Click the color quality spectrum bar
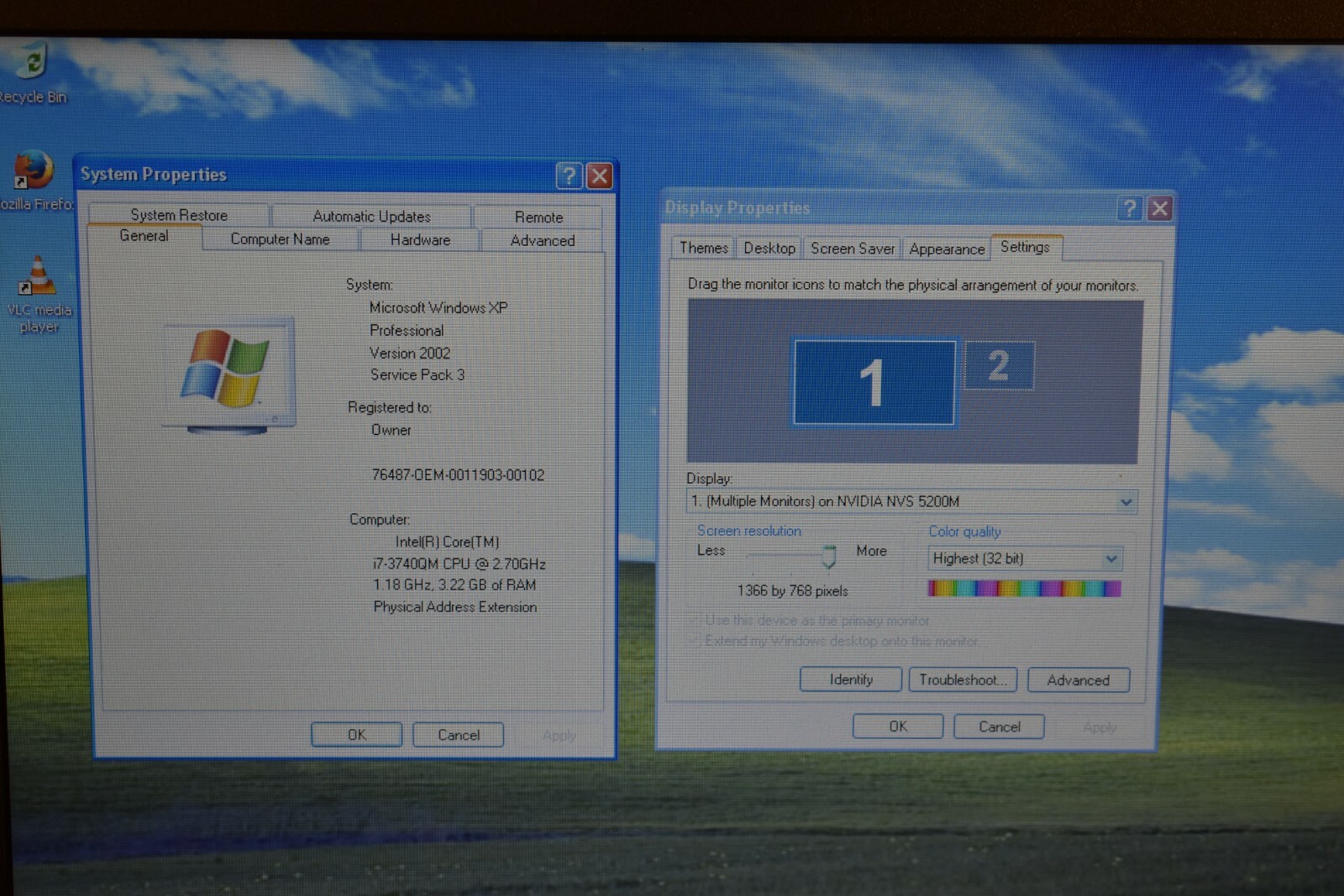Image resolution: width=1344 pixels, height=896 pixels. tap(1024, 589)
